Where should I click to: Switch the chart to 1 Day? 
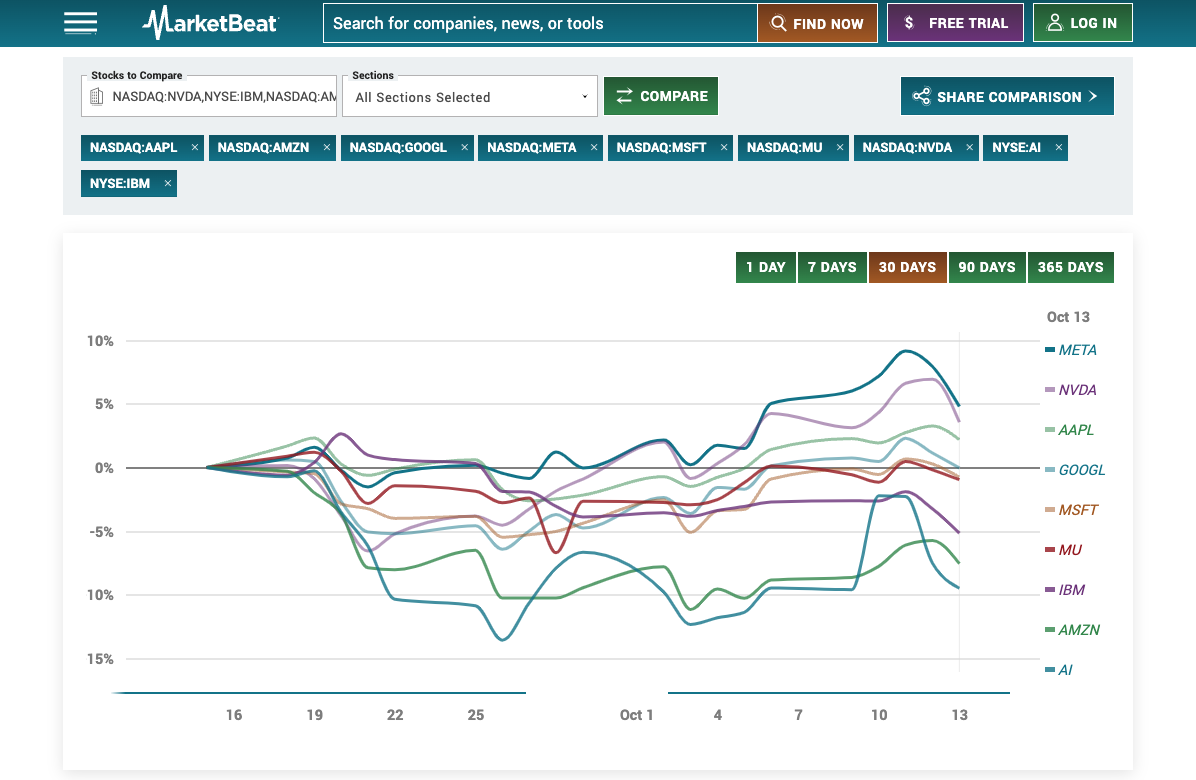click(x=766, y=267)
